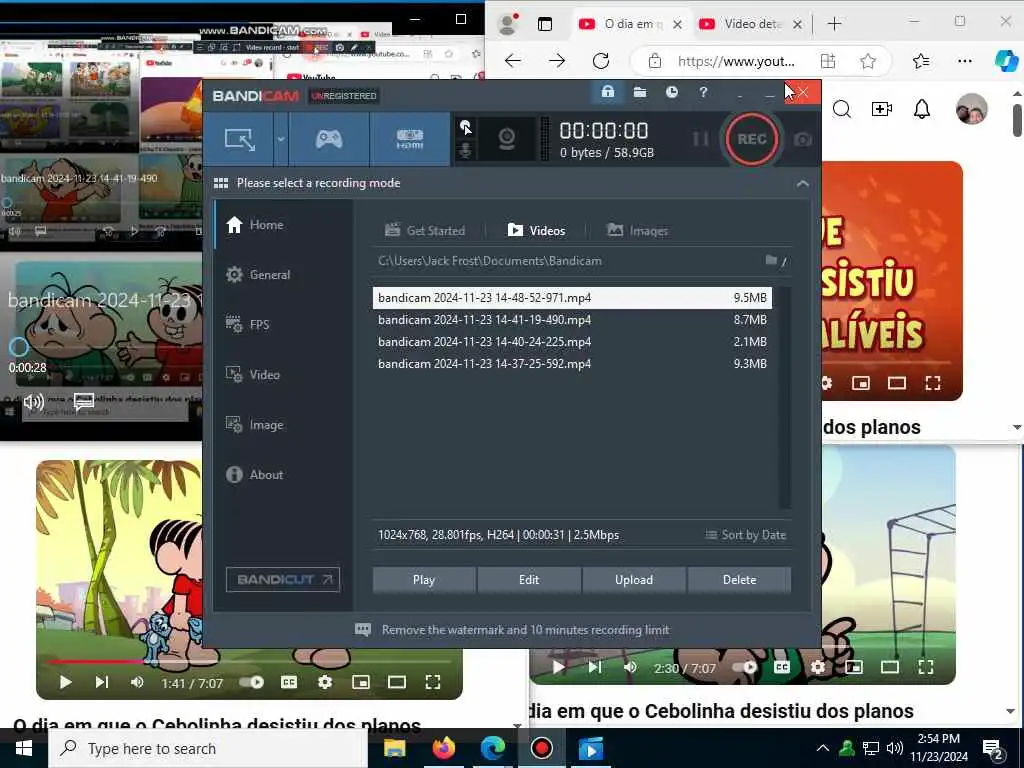Open screen recording mode dropdown arrow
The image size is (1024, 768).
click(x=281, y=139)
